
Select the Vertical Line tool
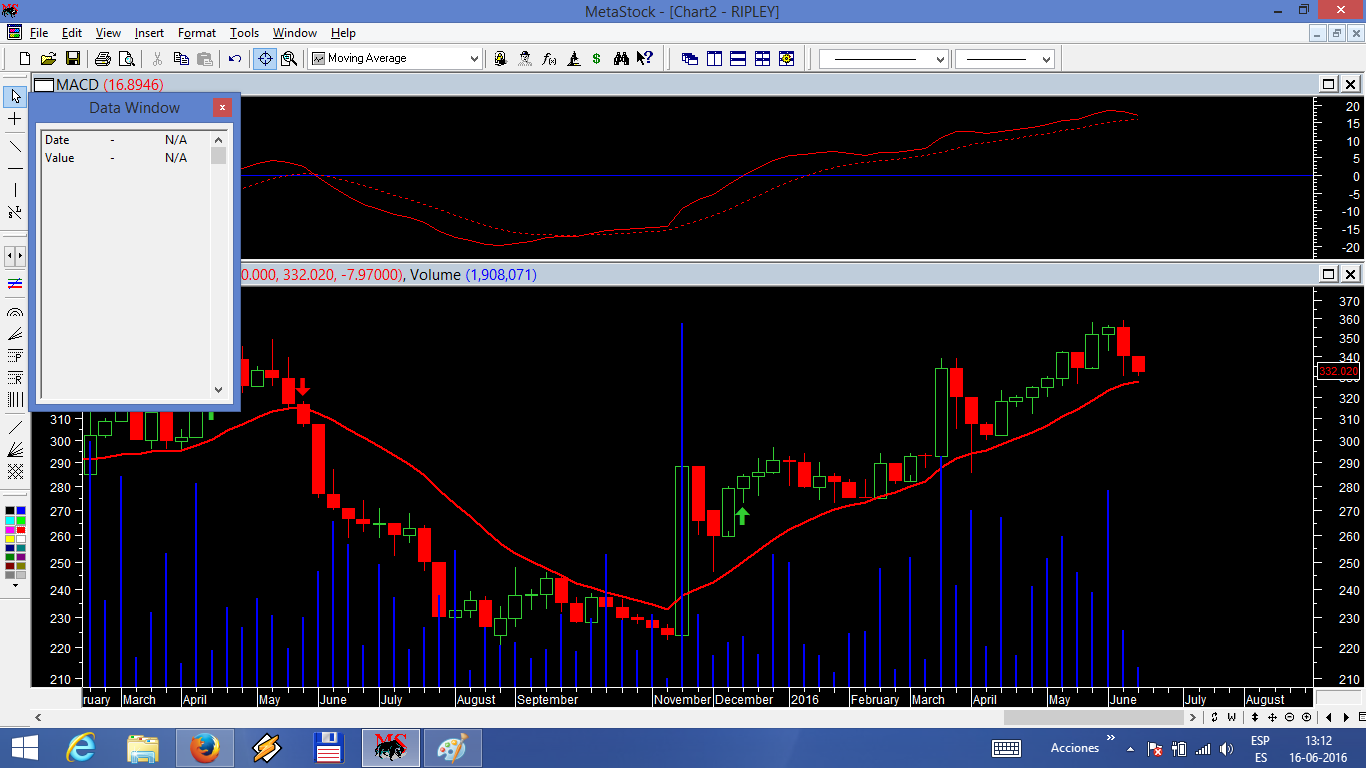15,190
